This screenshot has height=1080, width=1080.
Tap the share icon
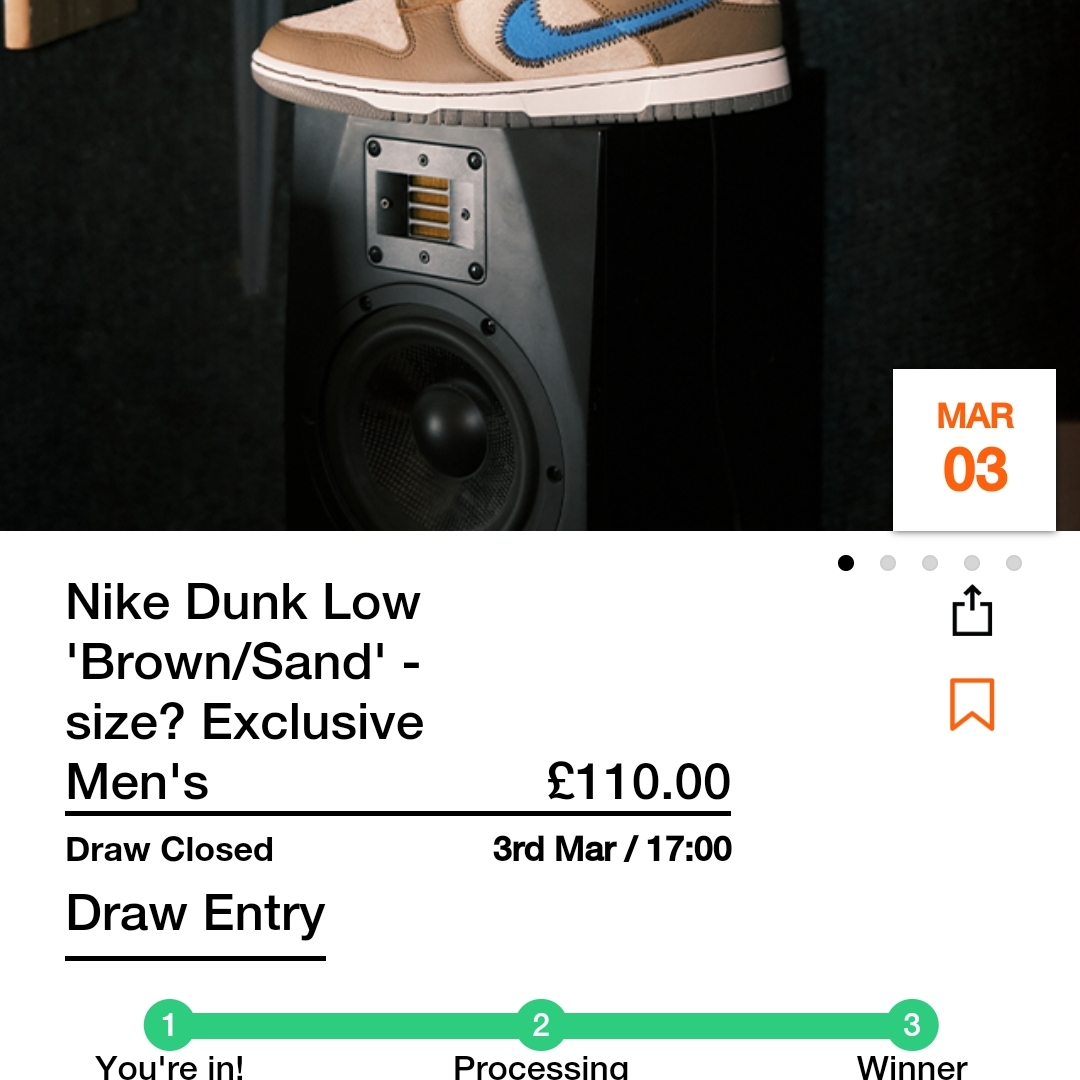click(971, 610)
